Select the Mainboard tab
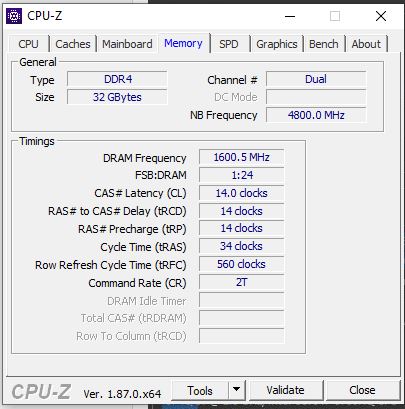This screenshot has height=409, width=405. pos(127,44)
